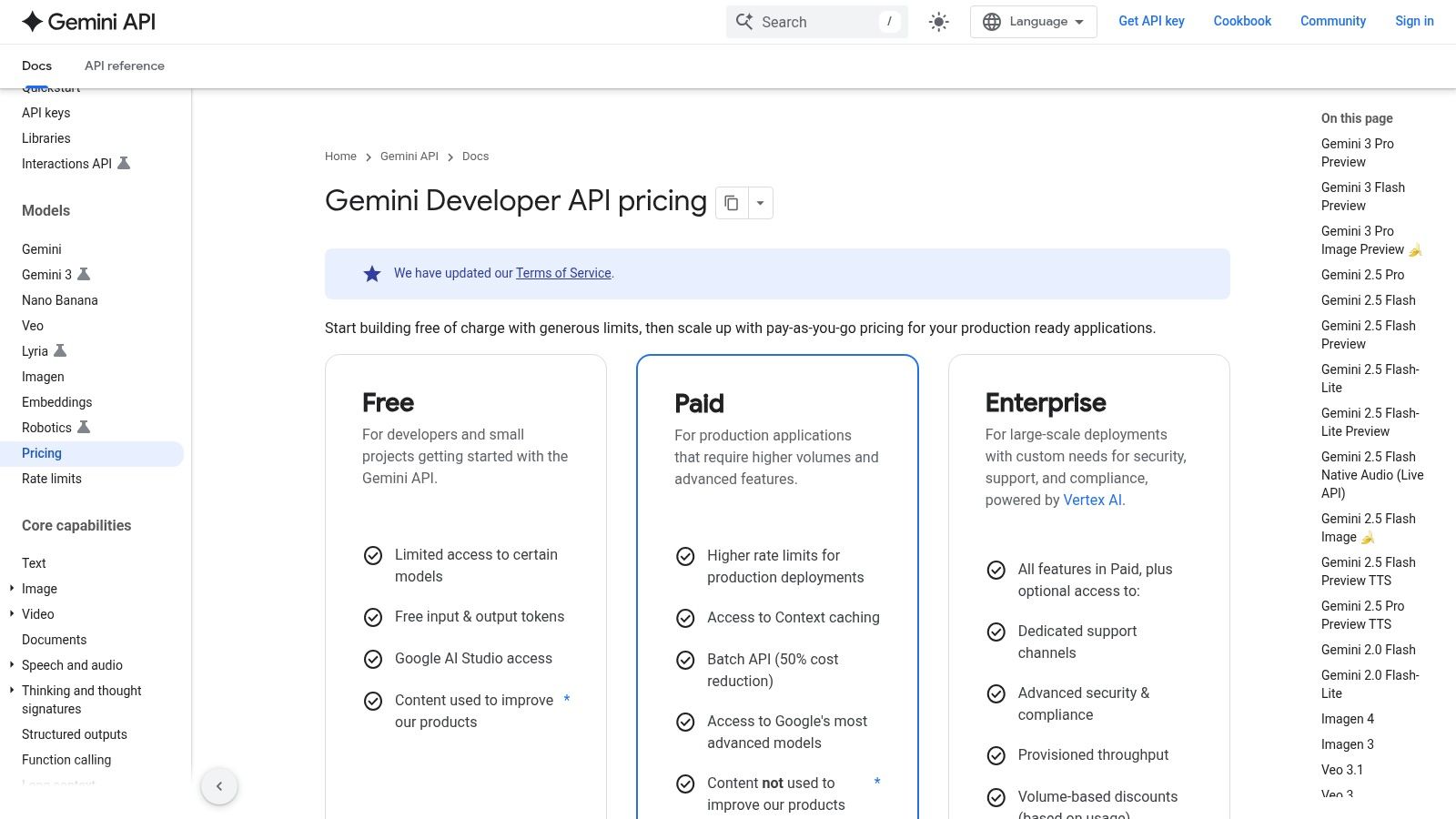Screen dimensions: 1456x819
Task: Navigate to Gemini 2.5 Pro on this page
Action: (1361, 274)
